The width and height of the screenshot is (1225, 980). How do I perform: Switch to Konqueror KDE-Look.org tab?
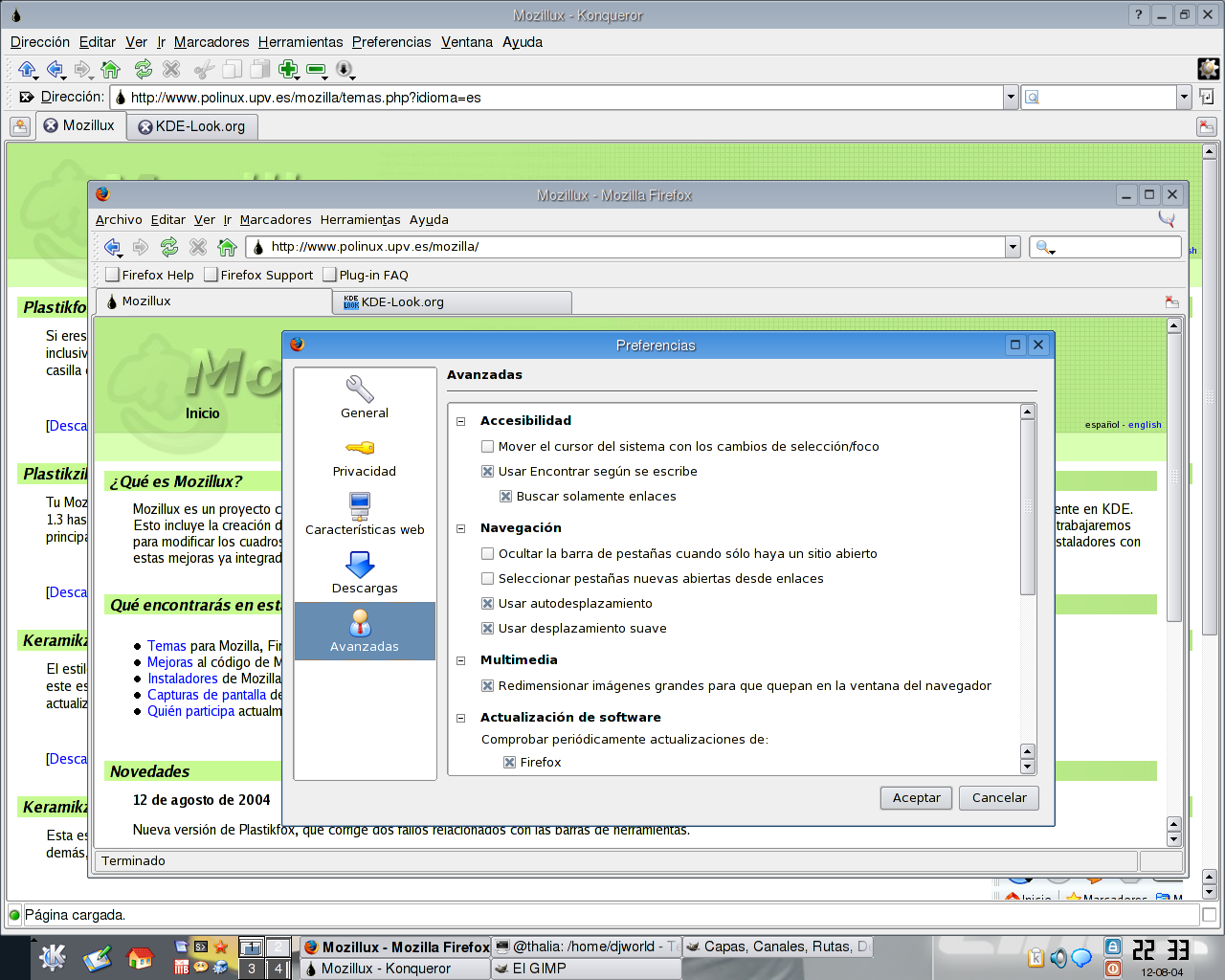pyautogui.click(x=191, y=126)
